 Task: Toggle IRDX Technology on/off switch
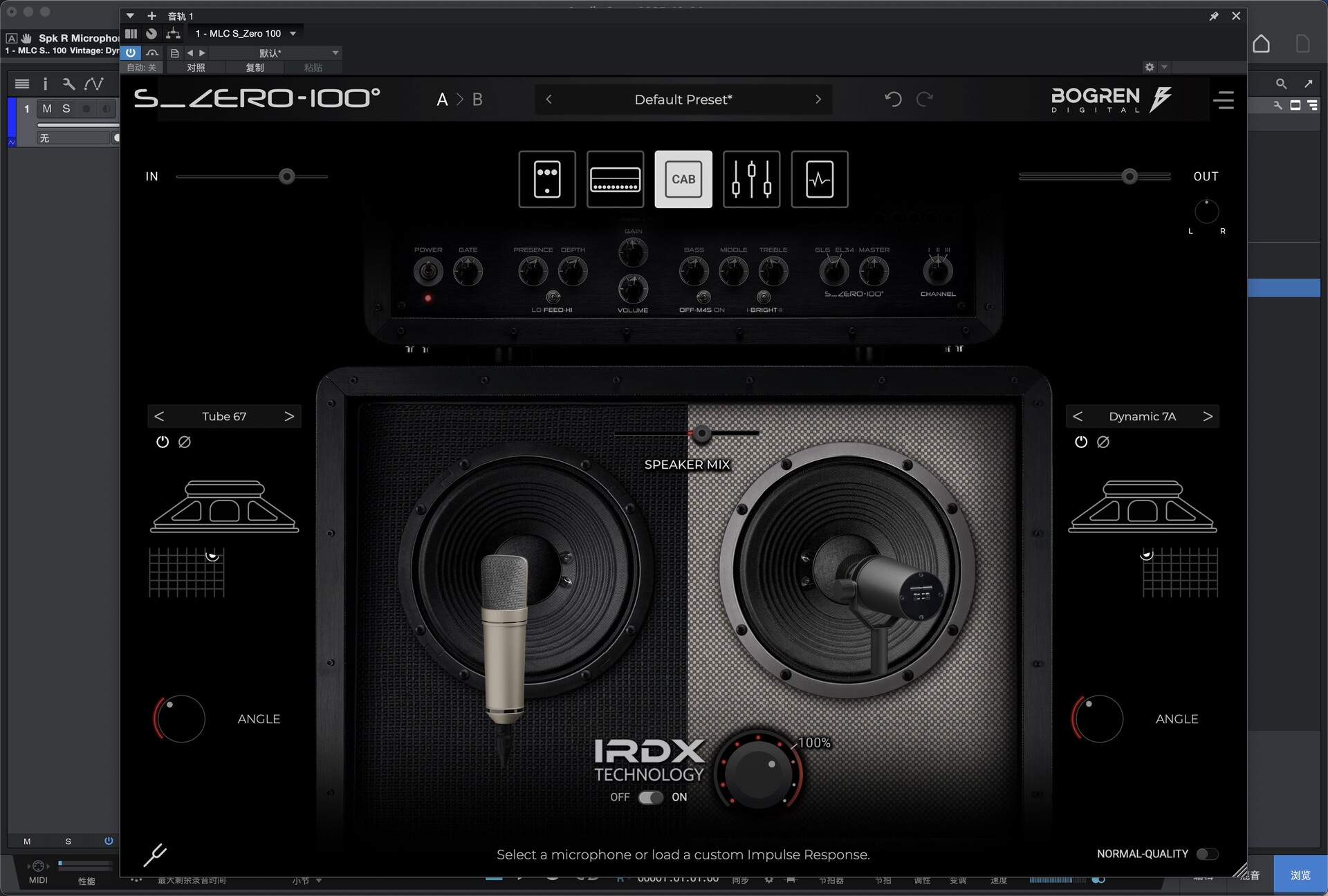point(650,797)
